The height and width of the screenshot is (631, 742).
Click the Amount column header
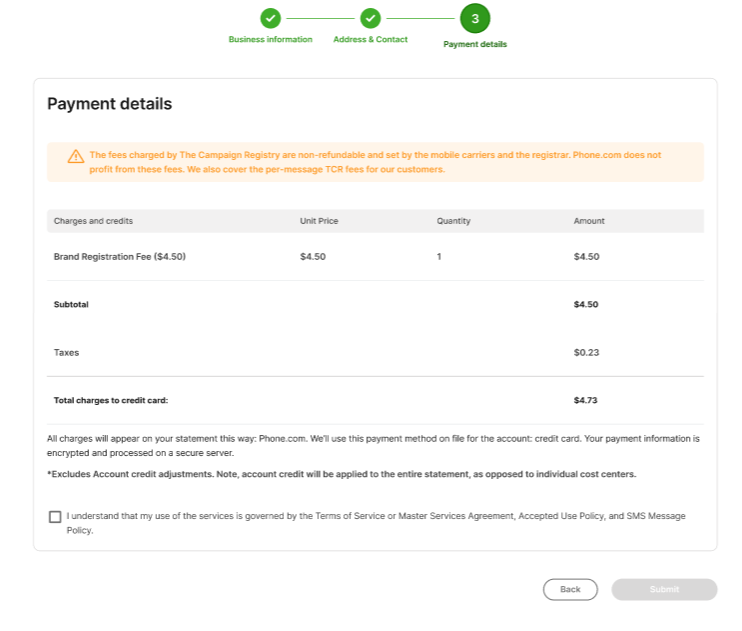tap(589, 221)
